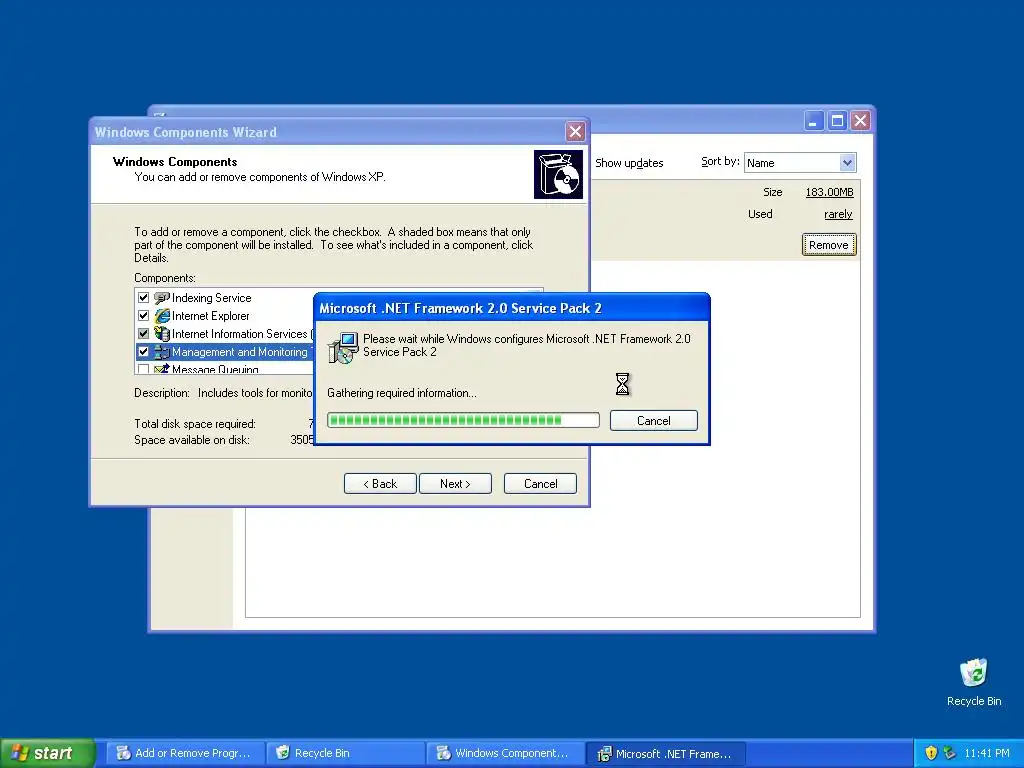The width and height of the screenshot is (1024, 768).
Task: Click the Management and Monitoring component icon
Action: click(161, 352)
